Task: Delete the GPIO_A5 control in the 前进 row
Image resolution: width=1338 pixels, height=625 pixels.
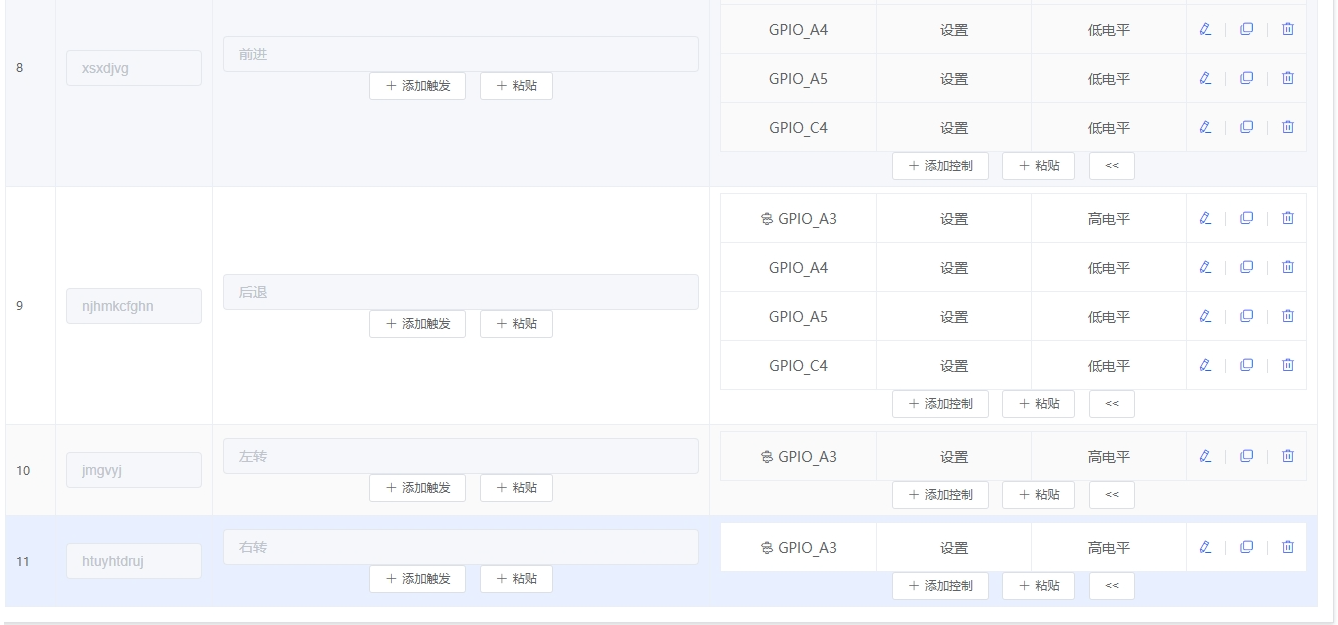Action: 1287,78
